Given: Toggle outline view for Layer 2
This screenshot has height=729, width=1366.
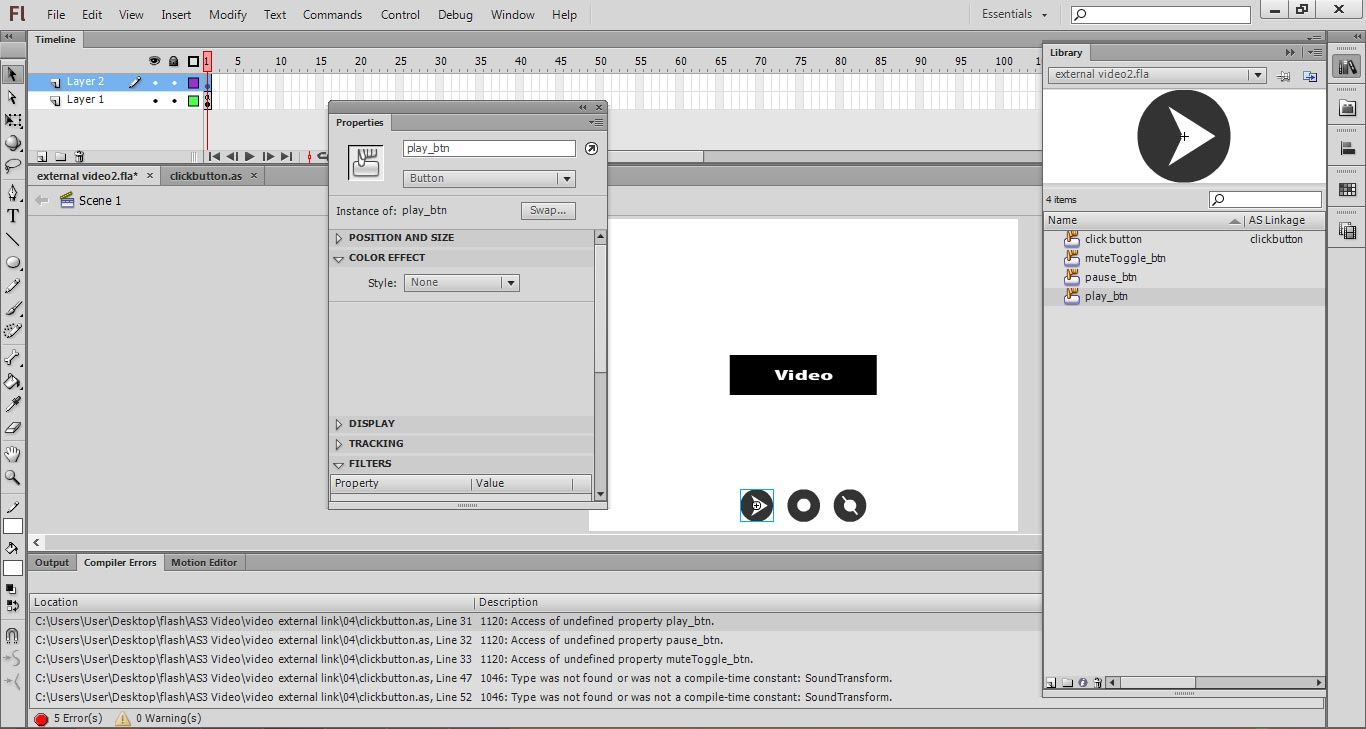Looking at the screenshot, I should pyautogui.click(x=193, y=82).
